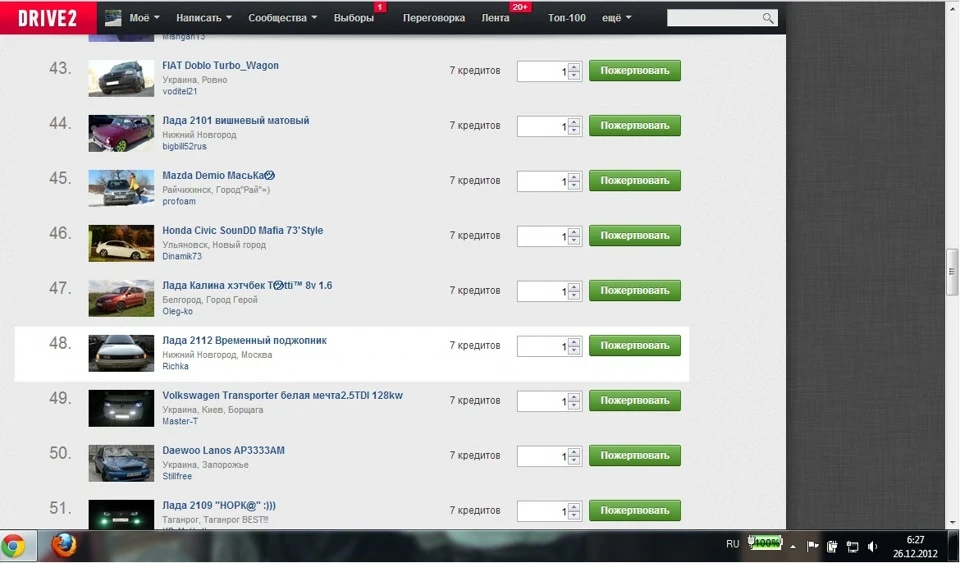Expand the Сообщества dropdown
Viewport: 960px width, 563px height.
(282, 18)
